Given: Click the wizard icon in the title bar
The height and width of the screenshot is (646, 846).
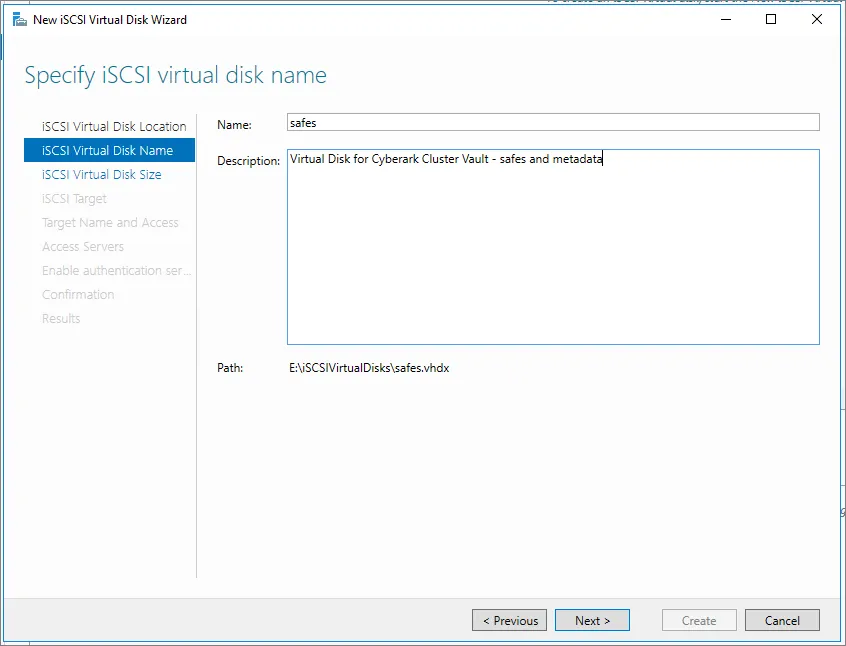Looking at the screenshot, I should (19, 19).
